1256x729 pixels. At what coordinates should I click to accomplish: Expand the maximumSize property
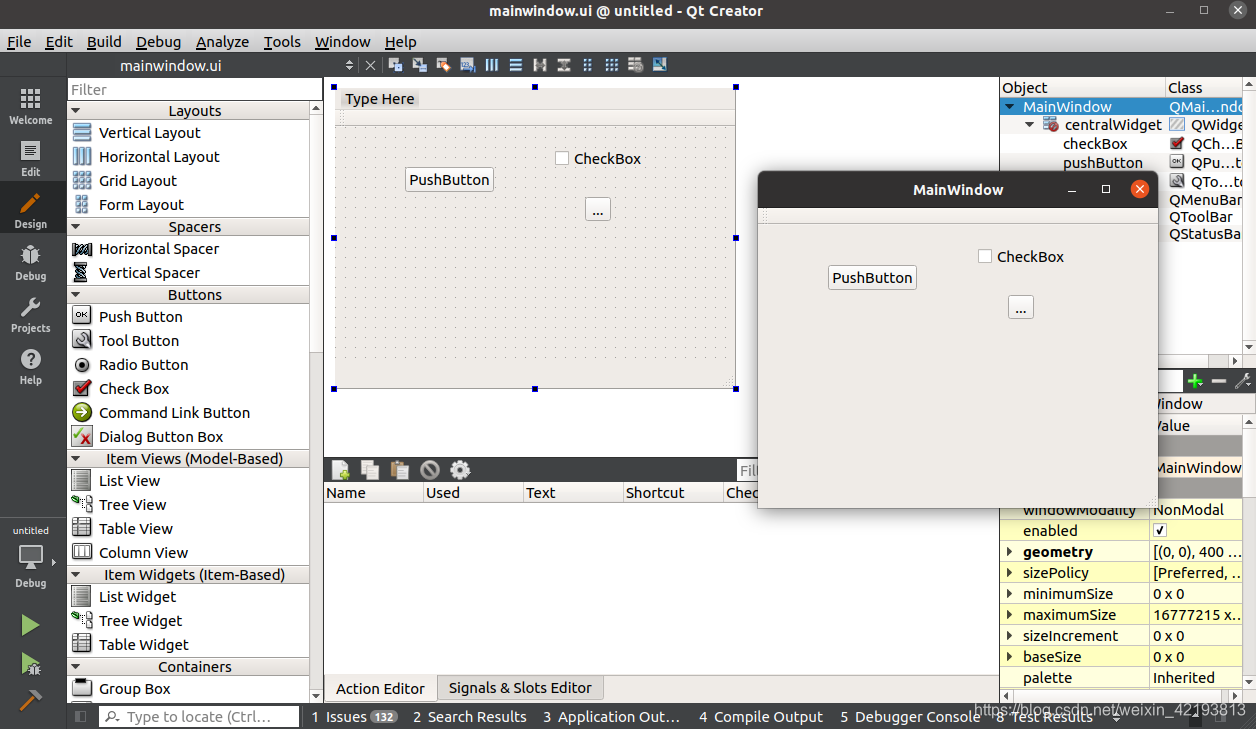pos(1009,615)
